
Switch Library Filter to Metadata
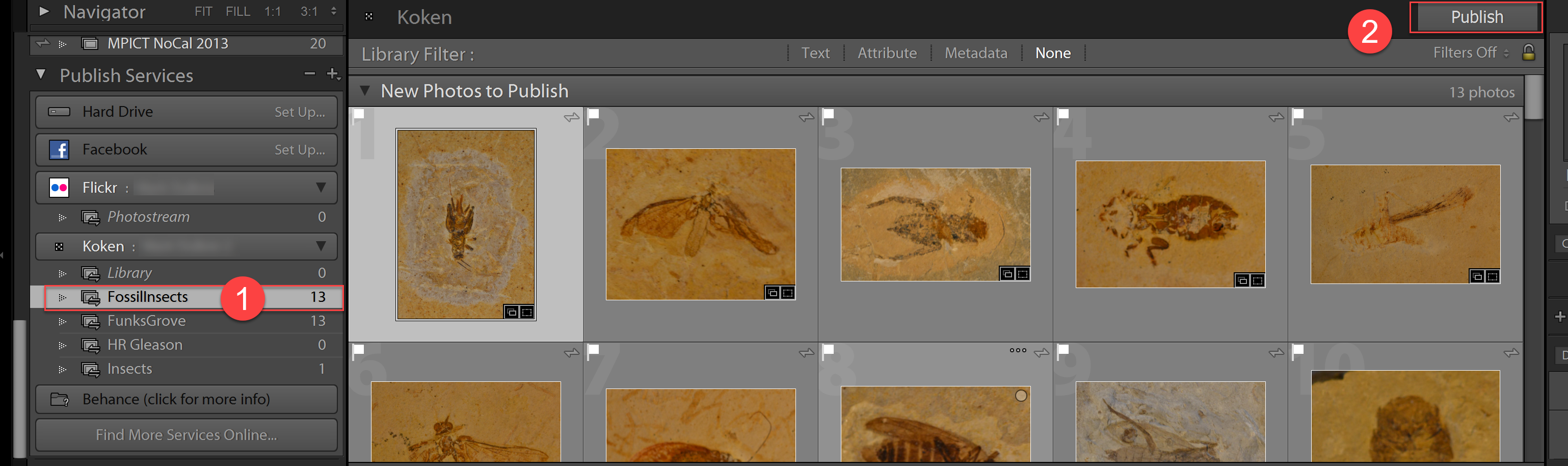pyautogui.click(x=976, y=54)
